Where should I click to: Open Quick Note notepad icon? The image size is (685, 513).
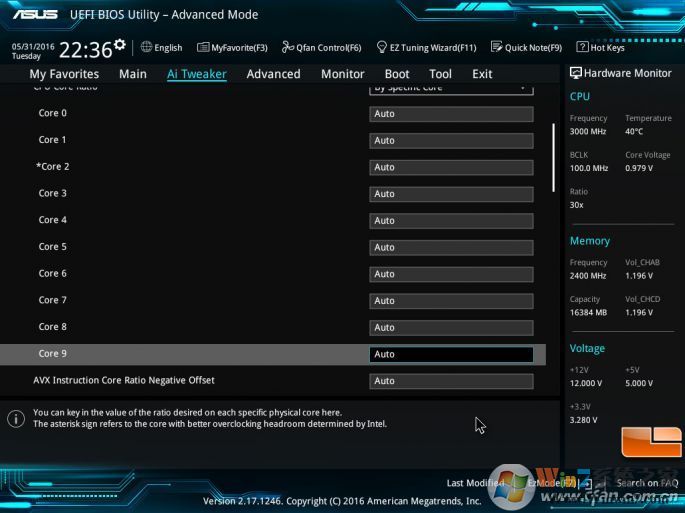coord(497,47)
